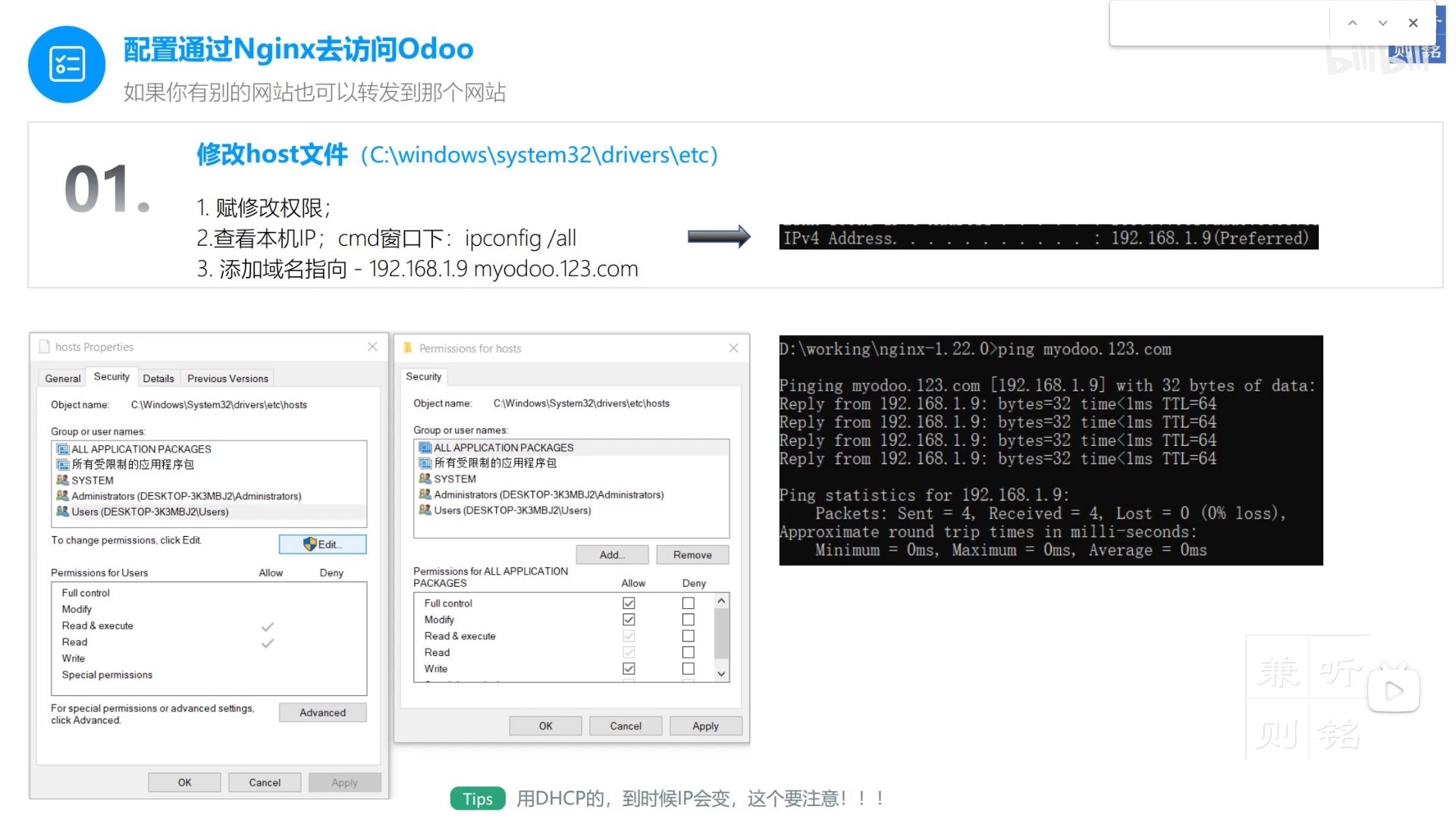
Task: Click the 'Ping statistics for 192.168.1.9' line
Action: coord(924,495)
